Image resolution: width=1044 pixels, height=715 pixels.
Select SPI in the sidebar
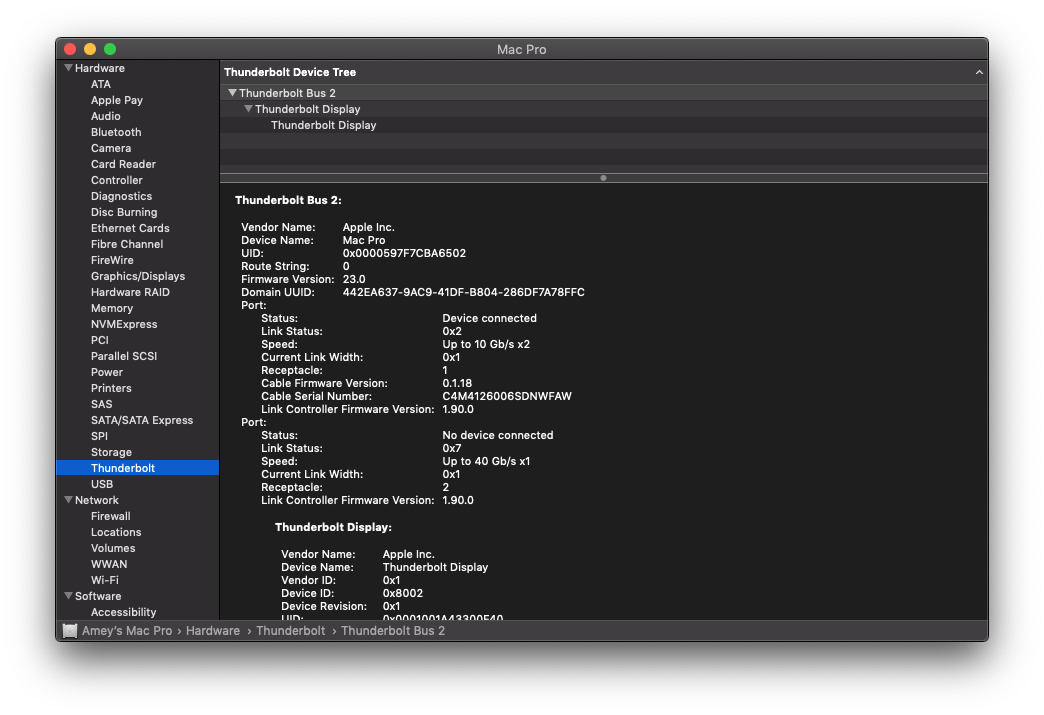[x=99, y=436]
